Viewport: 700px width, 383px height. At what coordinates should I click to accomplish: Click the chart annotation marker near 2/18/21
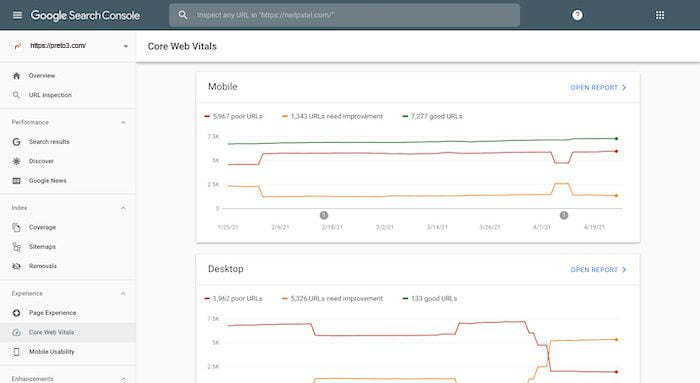[x=324, y=216]
